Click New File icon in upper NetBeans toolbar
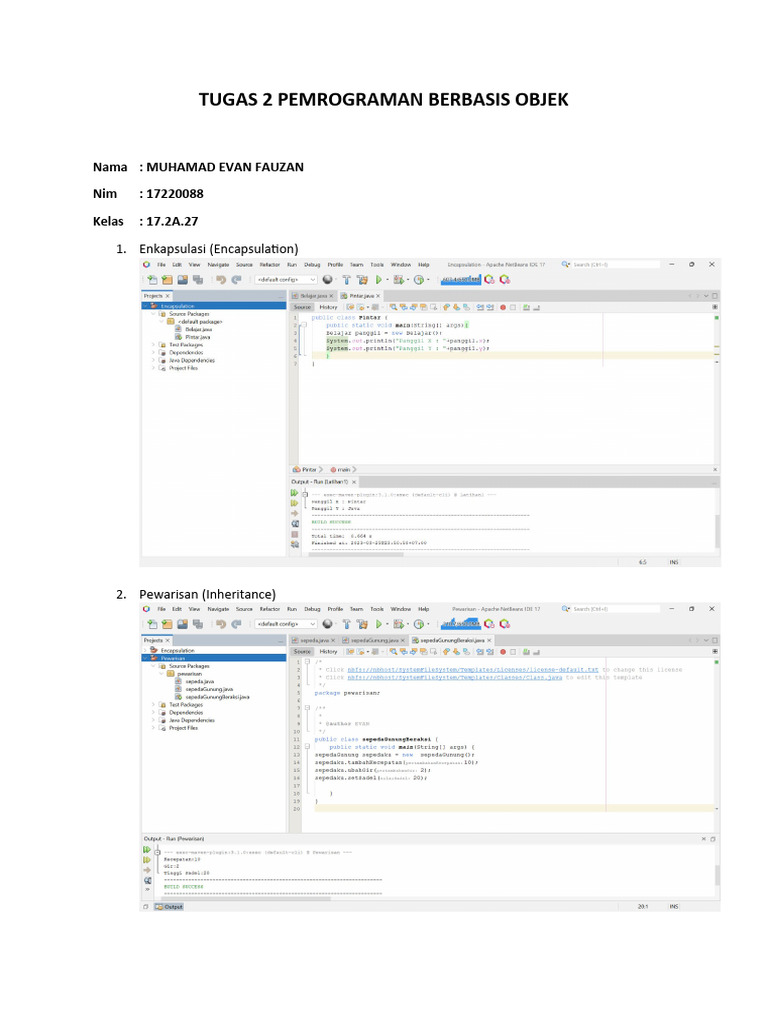 (152, 280)
